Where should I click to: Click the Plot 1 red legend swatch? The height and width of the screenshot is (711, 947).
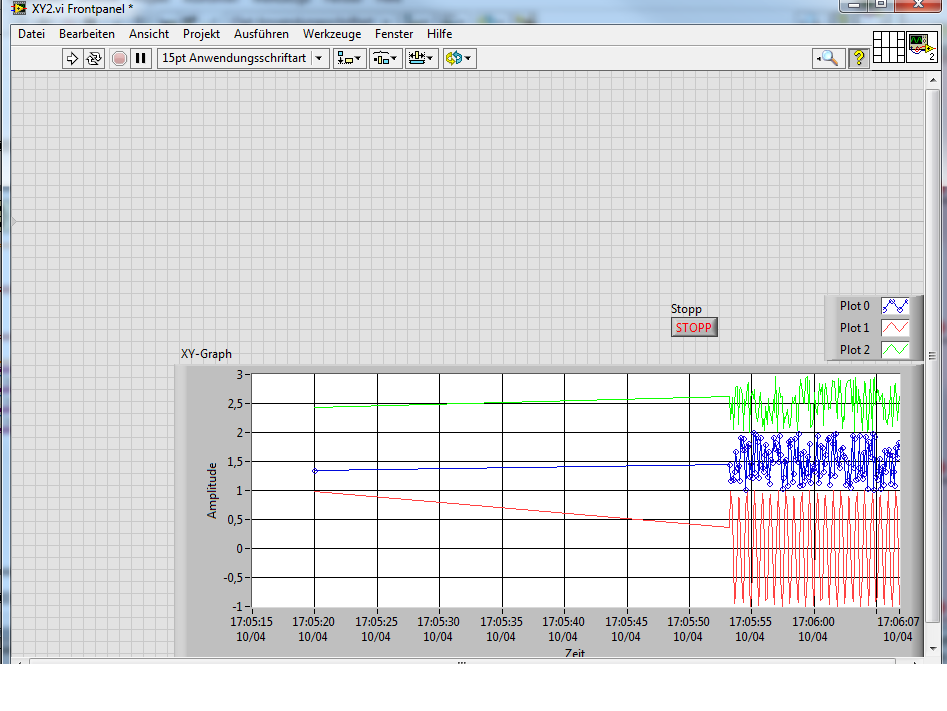pyautogui.click(x=895, y=328)
